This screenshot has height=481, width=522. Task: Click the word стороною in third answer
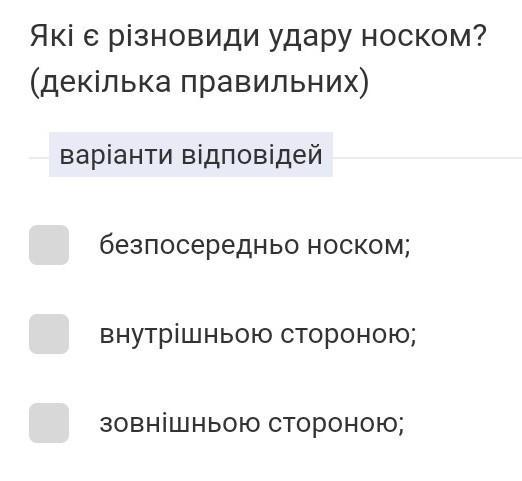point(336,424)
